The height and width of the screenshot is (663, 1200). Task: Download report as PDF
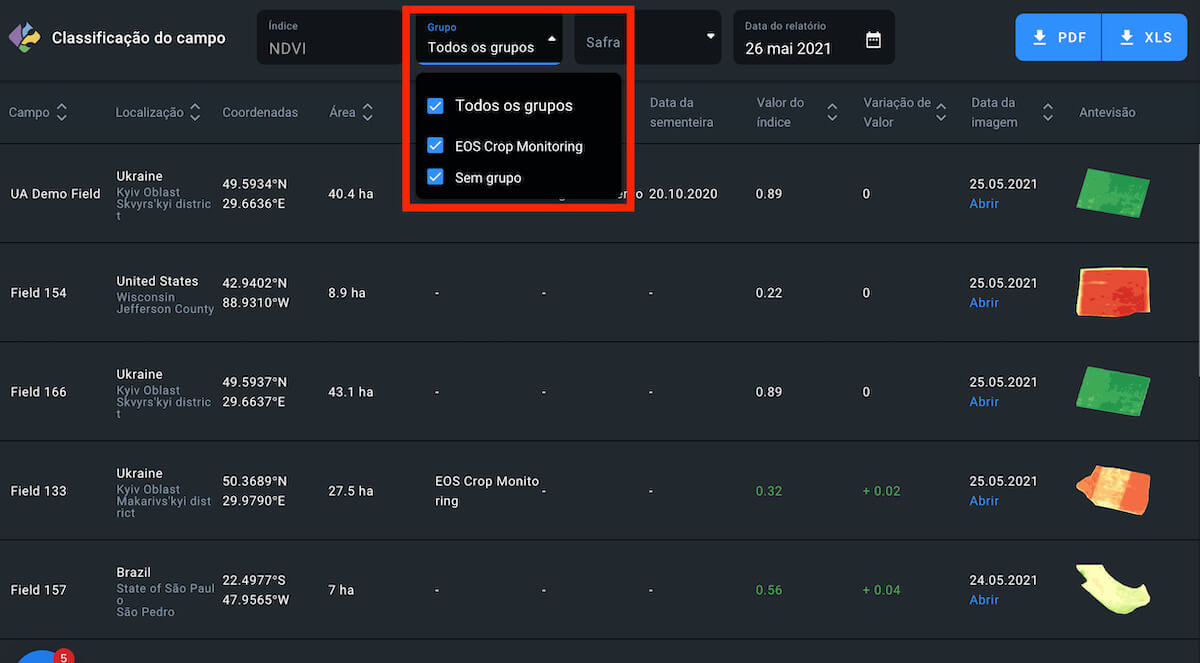pyautogui.click(x=1058, y=38)
